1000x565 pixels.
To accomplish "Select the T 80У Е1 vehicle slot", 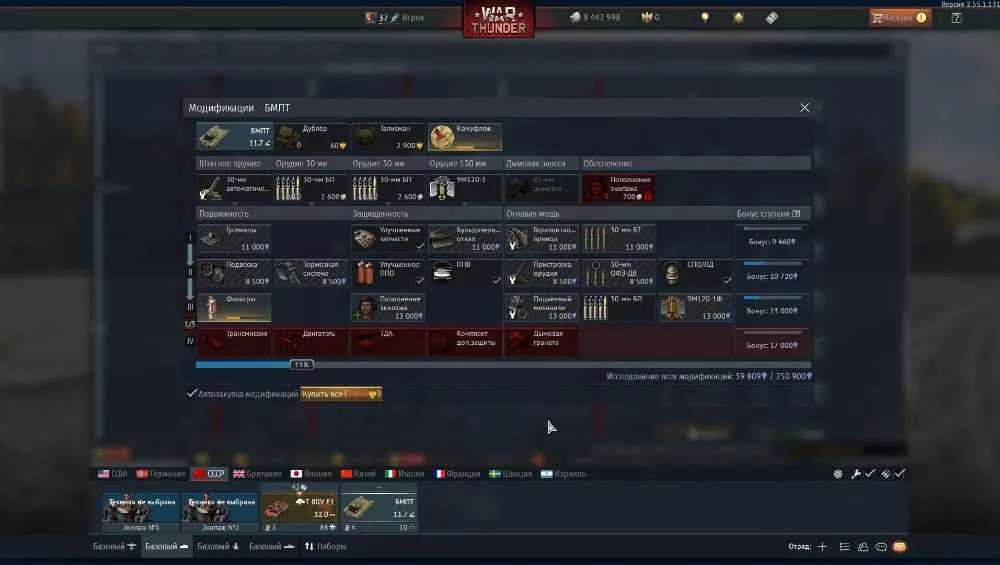I will tap(299, 508).
